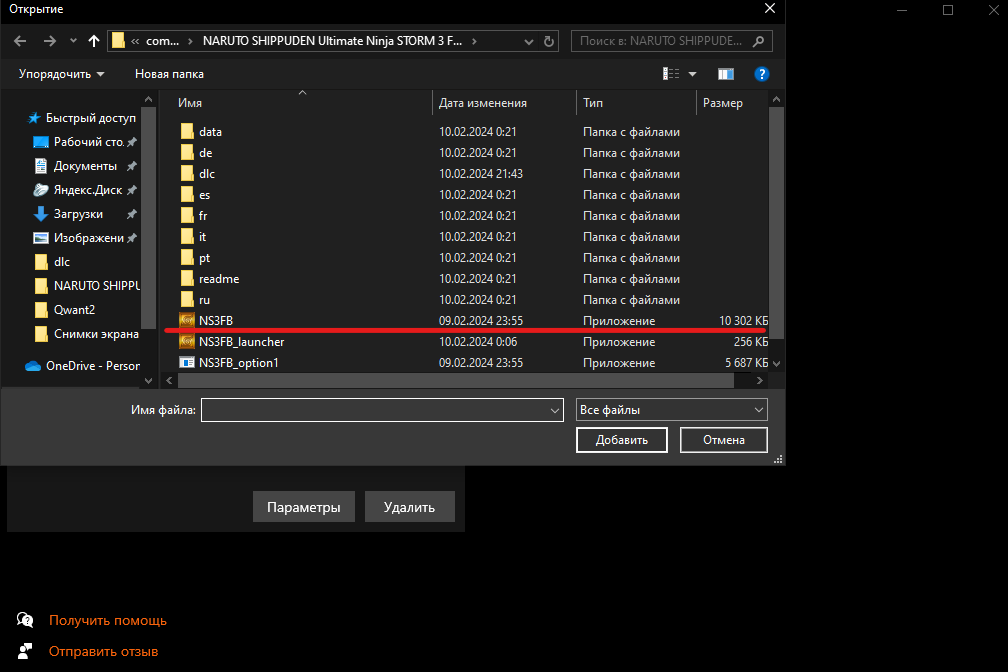
Task: Select the data folder icon
Action: (x=187, y=131)
